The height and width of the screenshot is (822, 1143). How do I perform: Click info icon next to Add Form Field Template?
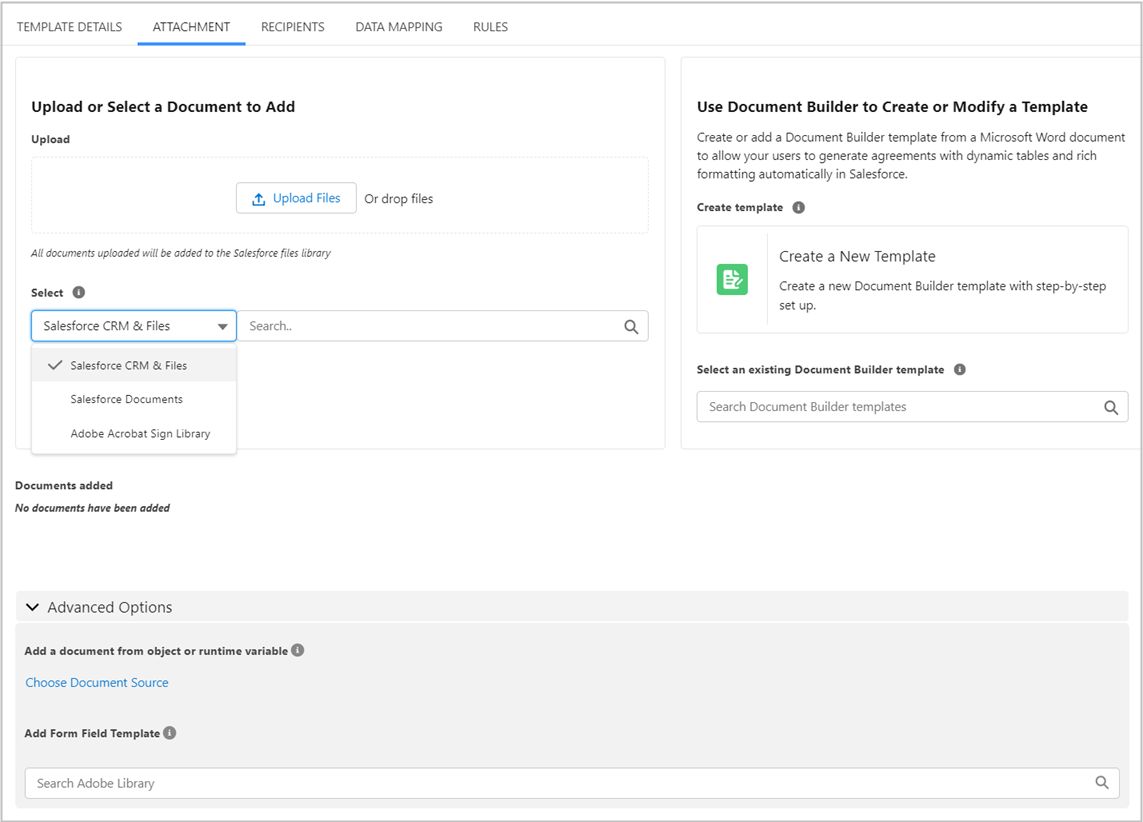click(x=169, y=732)
